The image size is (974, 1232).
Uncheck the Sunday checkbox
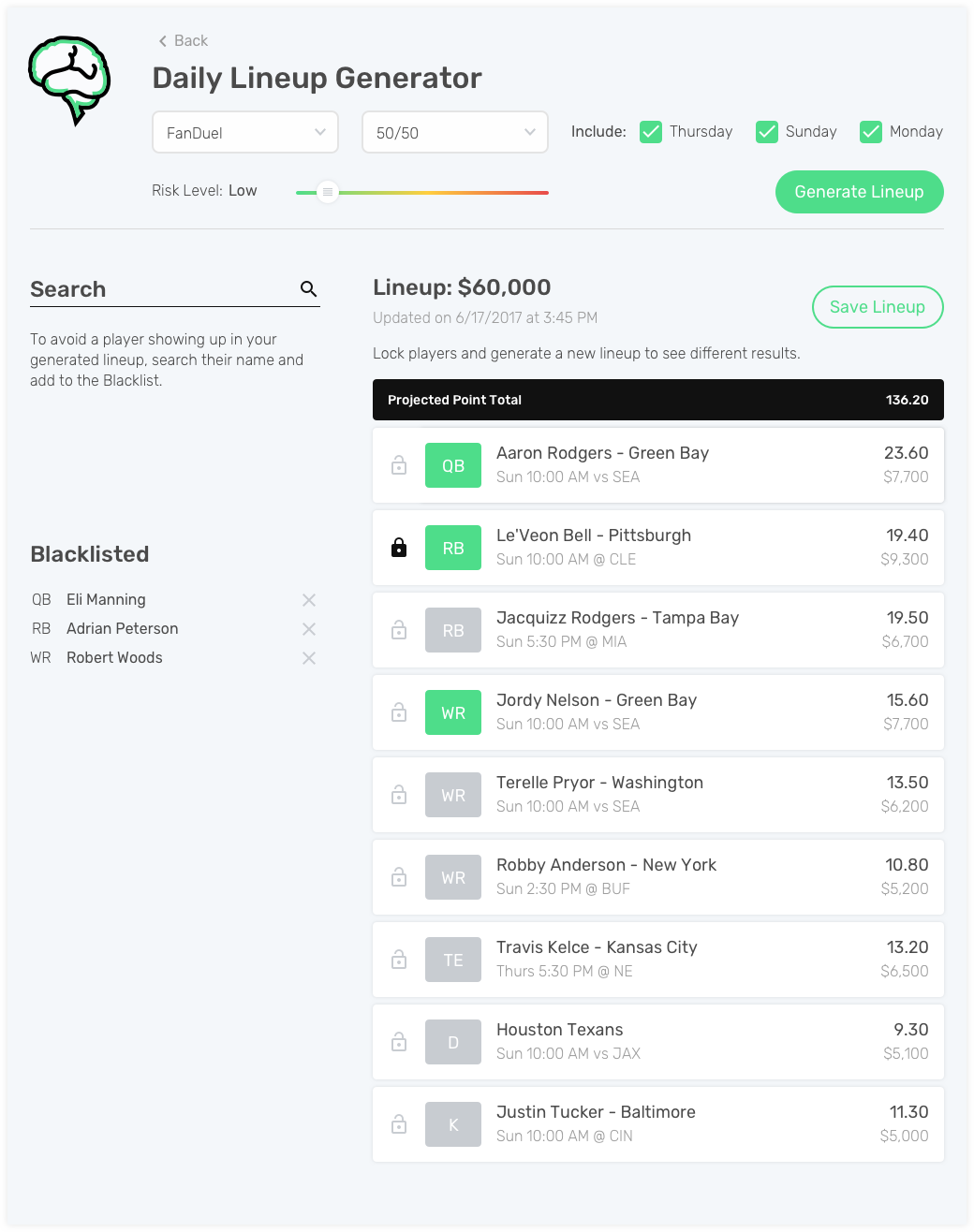[x=767, y=132]
